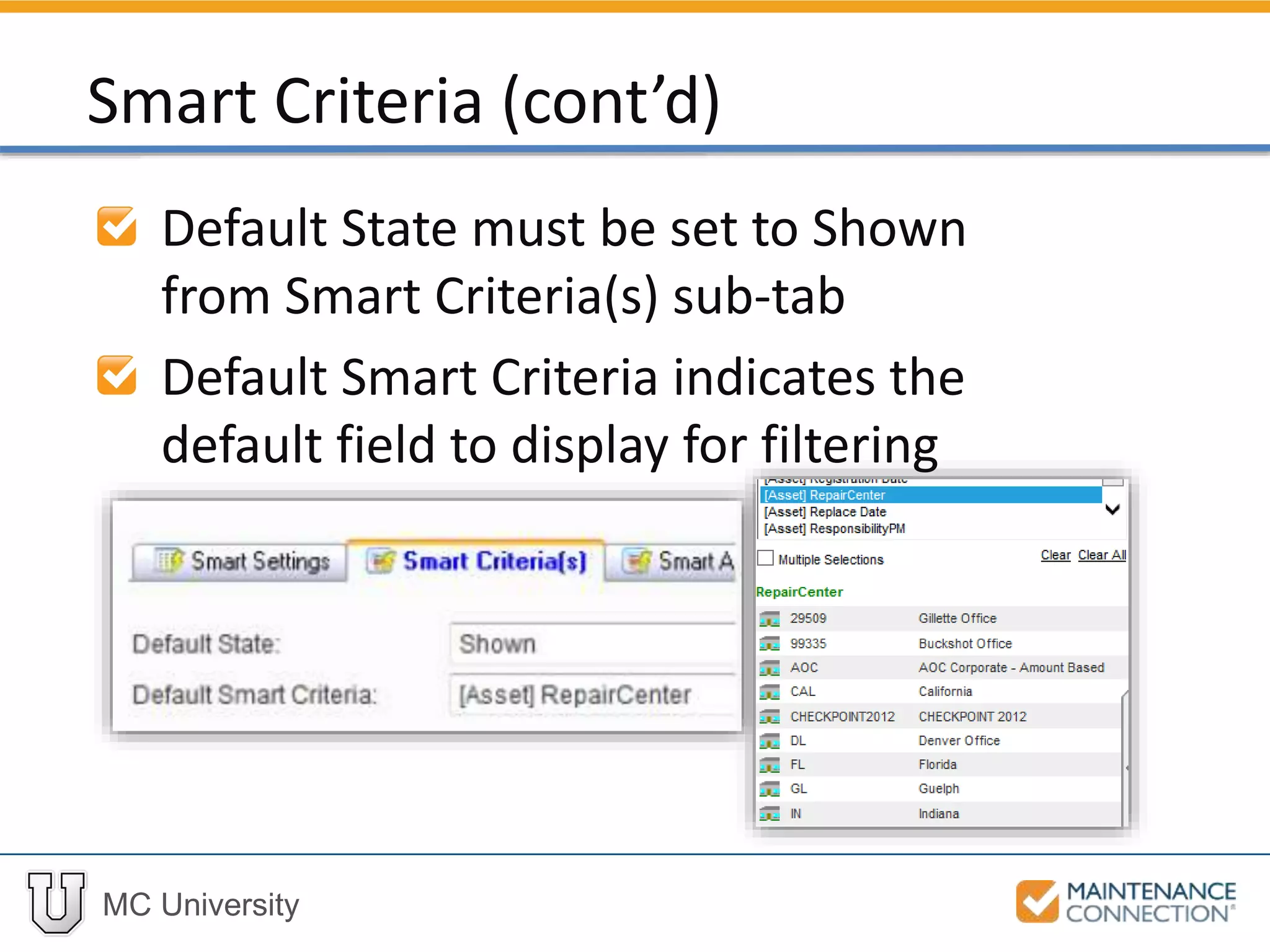Enable the Multiple Selections checkbox
Viewport: 1270px width, 952px height.
point(766,558)
